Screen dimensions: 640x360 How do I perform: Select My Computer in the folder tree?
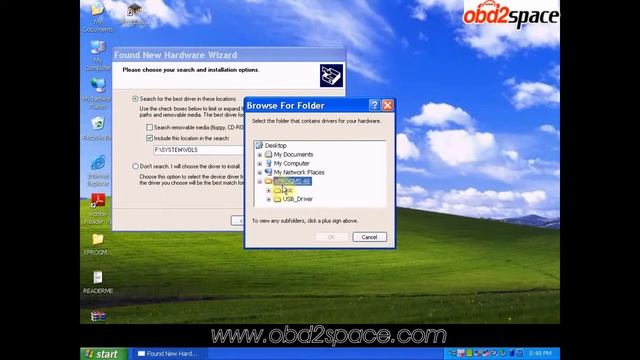click(291, 163)
